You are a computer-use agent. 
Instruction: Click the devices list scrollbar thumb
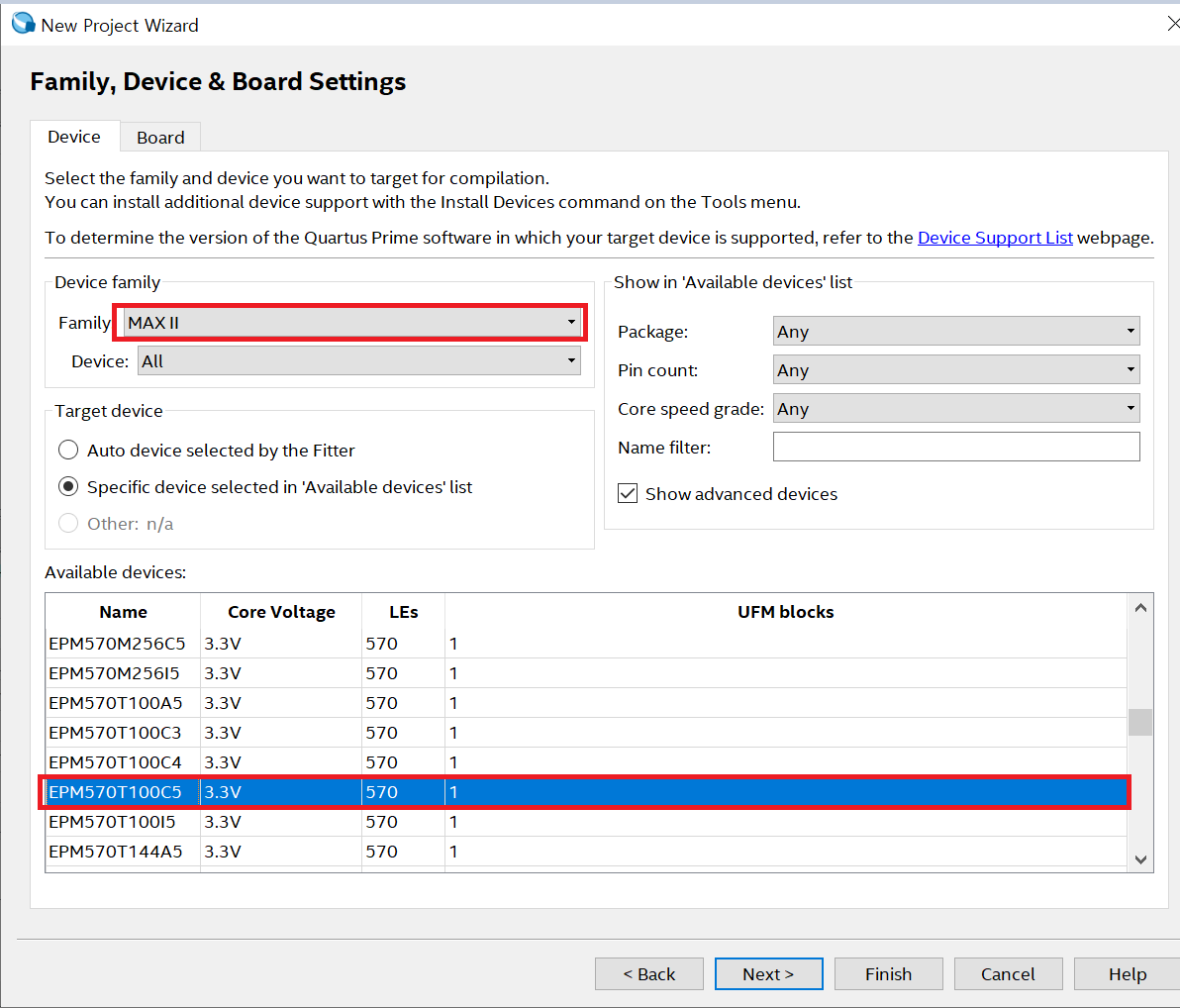pyautogui.click(x=1140, y=722)
